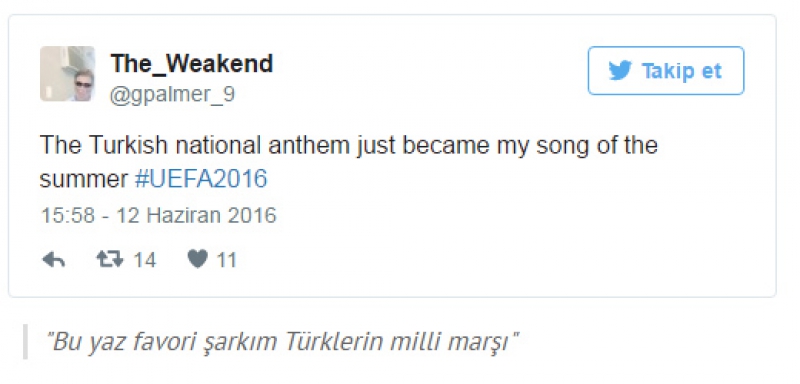Open the 15:58 - 12 Haziran 2016 timestamp
Screen dimensions: 800x384
click(158, 215)
